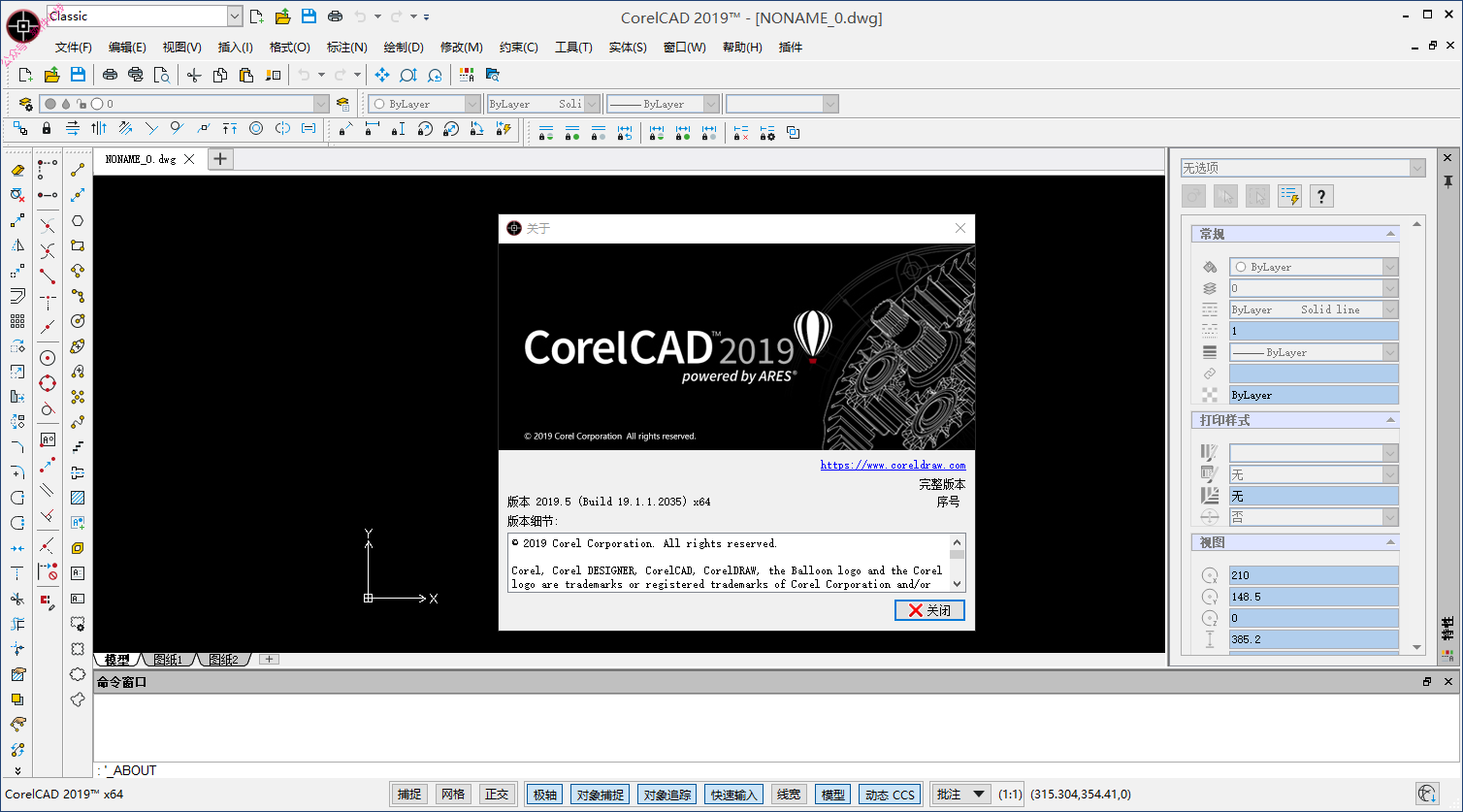Image resolution: width=1463 pixels, height=812 pixels.
Task: Open the 修改(M) menu
Action: [462, 47]
